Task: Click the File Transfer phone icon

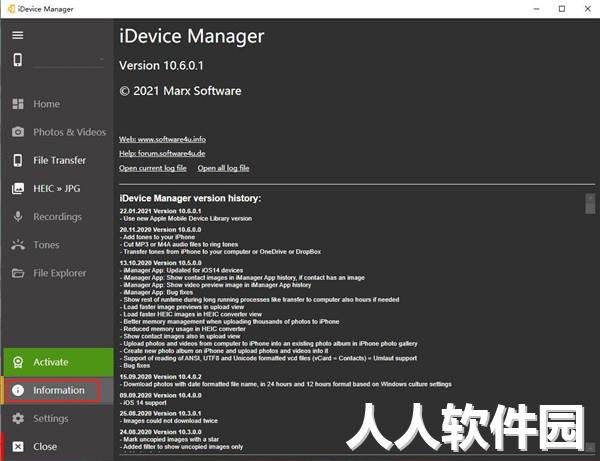Action: [x=18, y=160]
